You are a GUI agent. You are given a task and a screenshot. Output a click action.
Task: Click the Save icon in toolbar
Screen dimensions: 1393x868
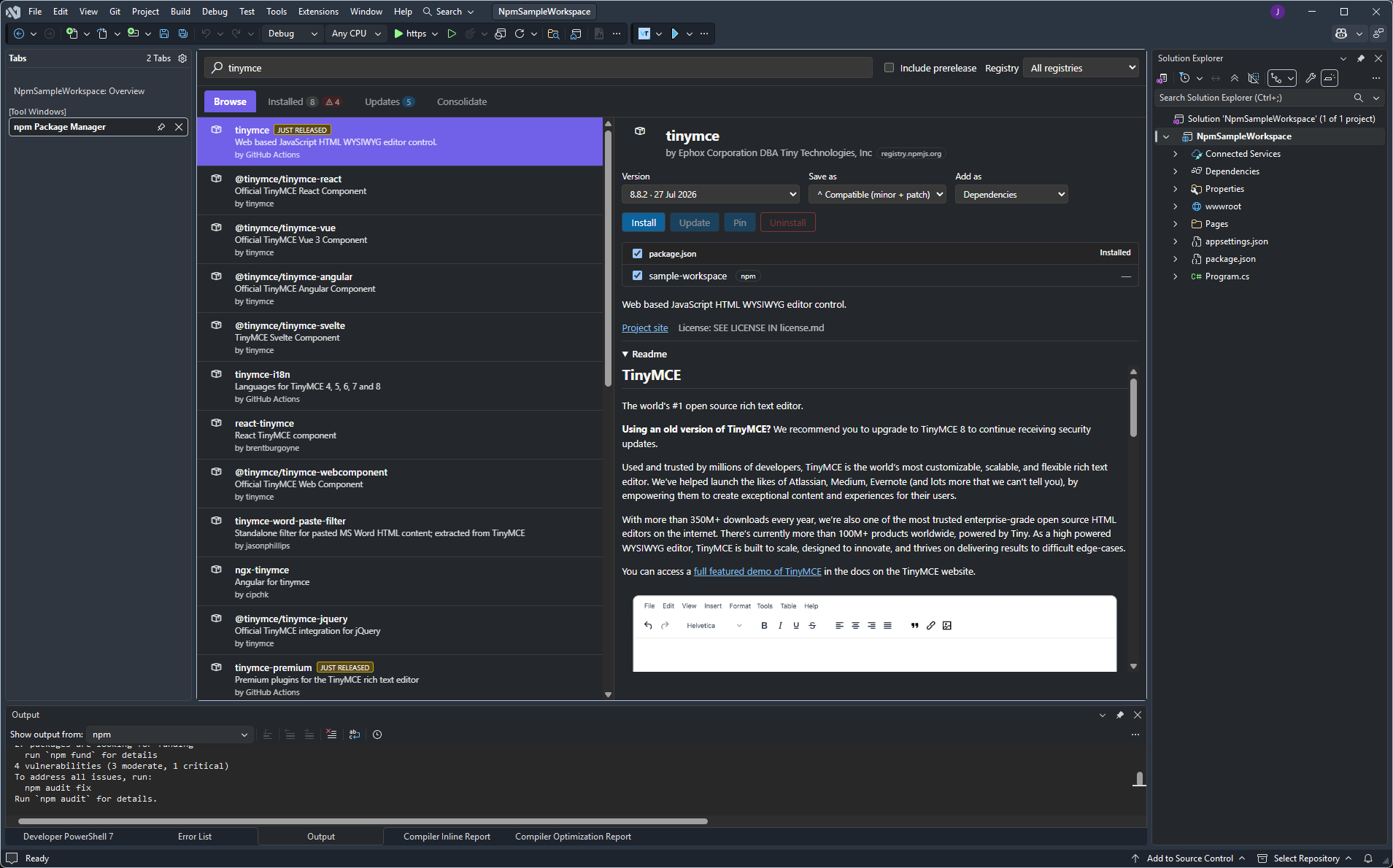[x=164, y=34]
